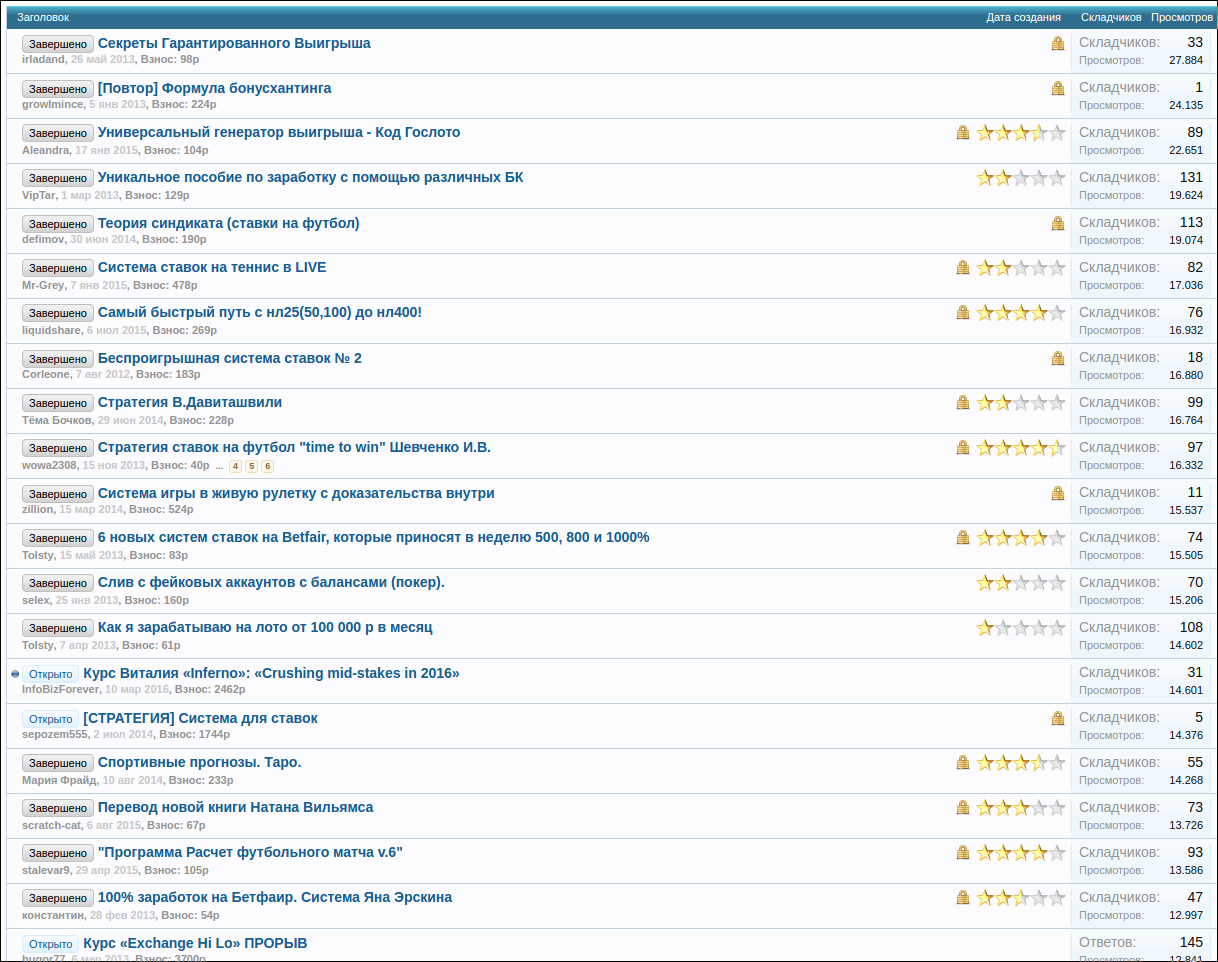The image size is (1218, 962).
Task: Sort threads by Дата создания column
Action: pyautogui.click(x=1023, y=17)
